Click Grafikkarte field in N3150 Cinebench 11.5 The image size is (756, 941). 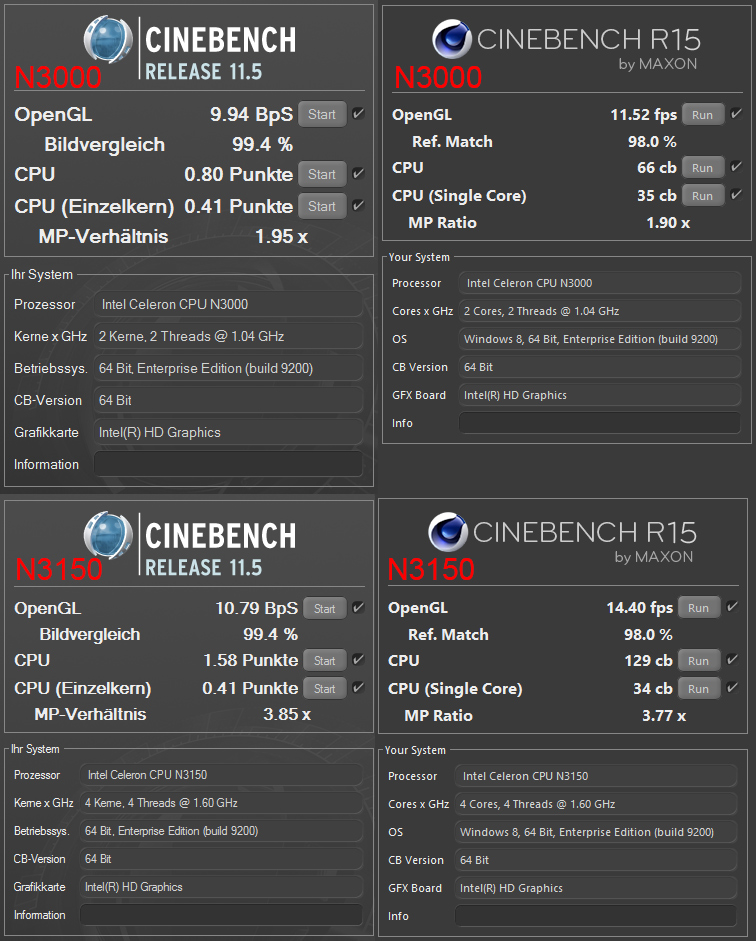click(221, 886)
